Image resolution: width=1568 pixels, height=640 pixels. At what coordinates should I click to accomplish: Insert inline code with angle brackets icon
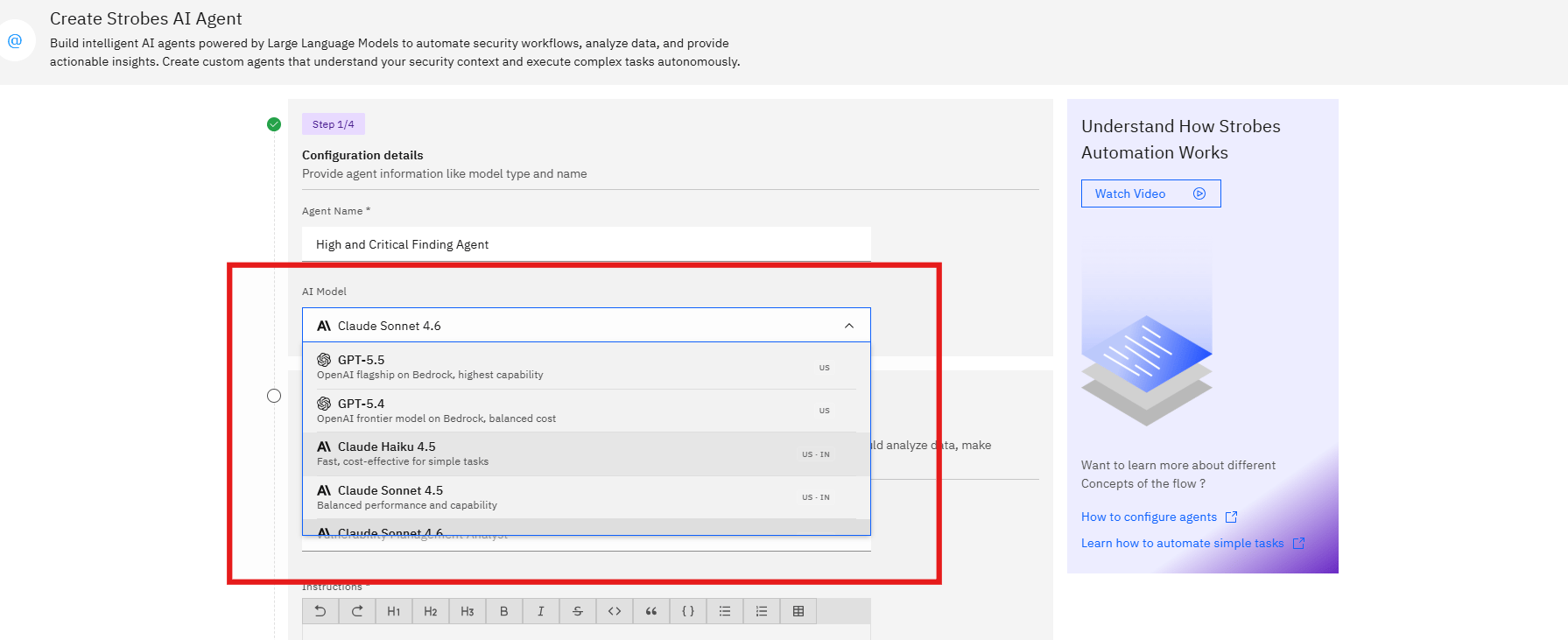point(615,611)
